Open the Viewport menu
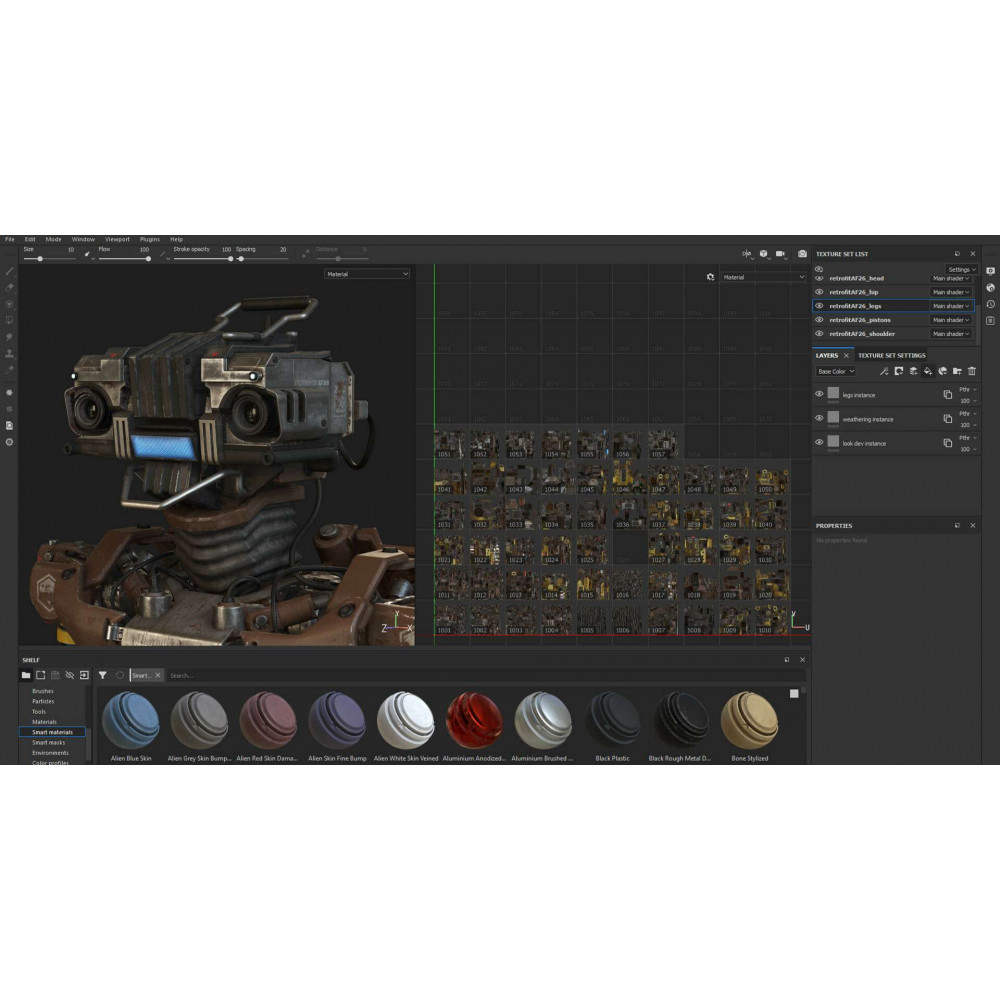This screenshot has height=1000, width=1000. click(117, 240)
